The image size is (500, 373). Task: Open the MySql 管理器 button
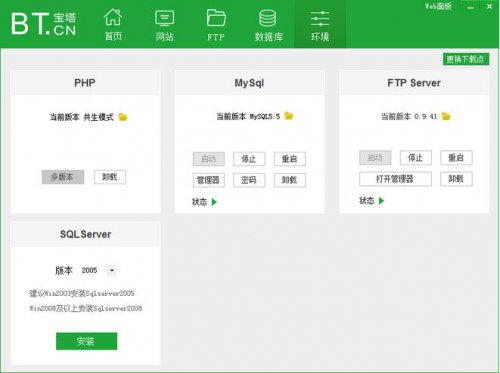(209, 180)
